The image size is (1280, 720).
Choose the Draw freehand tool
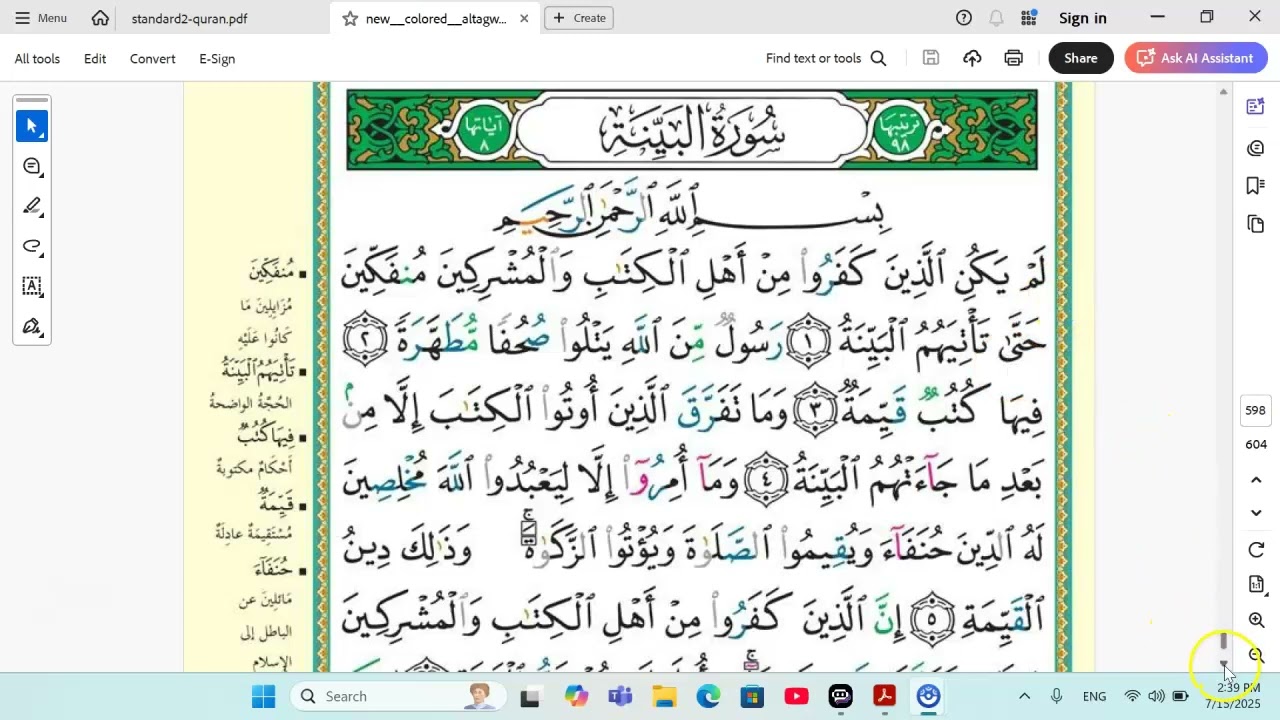32,246
